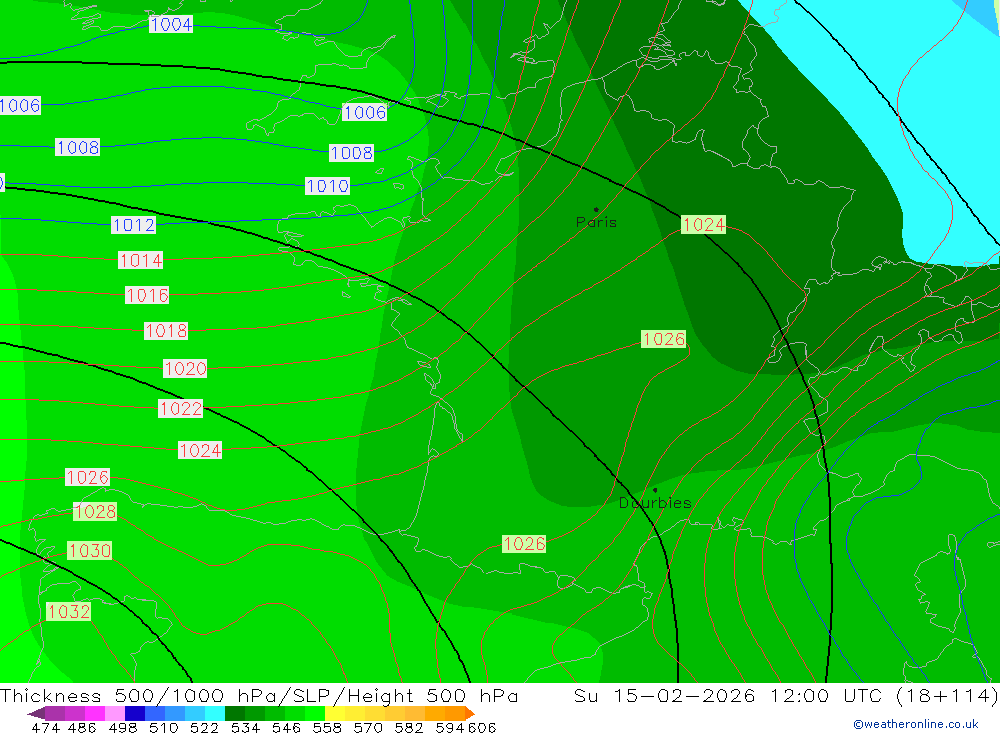This screenshot has height=733, width=1000.
Task: Click the 1026 label nearest Dourbies
Action: click(x=524, y=544)
